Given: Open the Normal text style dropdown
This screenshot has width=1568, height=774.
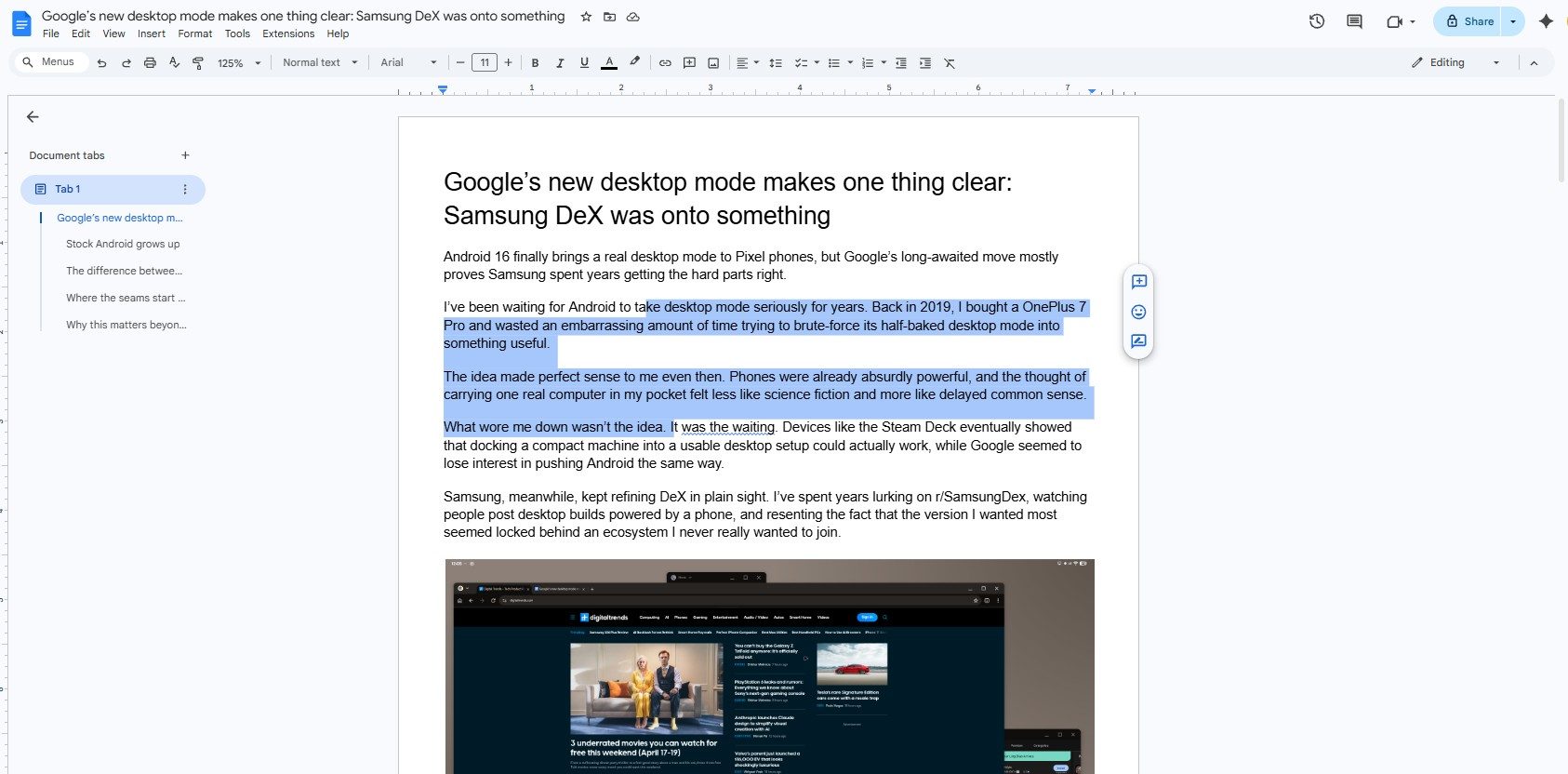Looking at the screenshot, I should [x=320, y=62].
